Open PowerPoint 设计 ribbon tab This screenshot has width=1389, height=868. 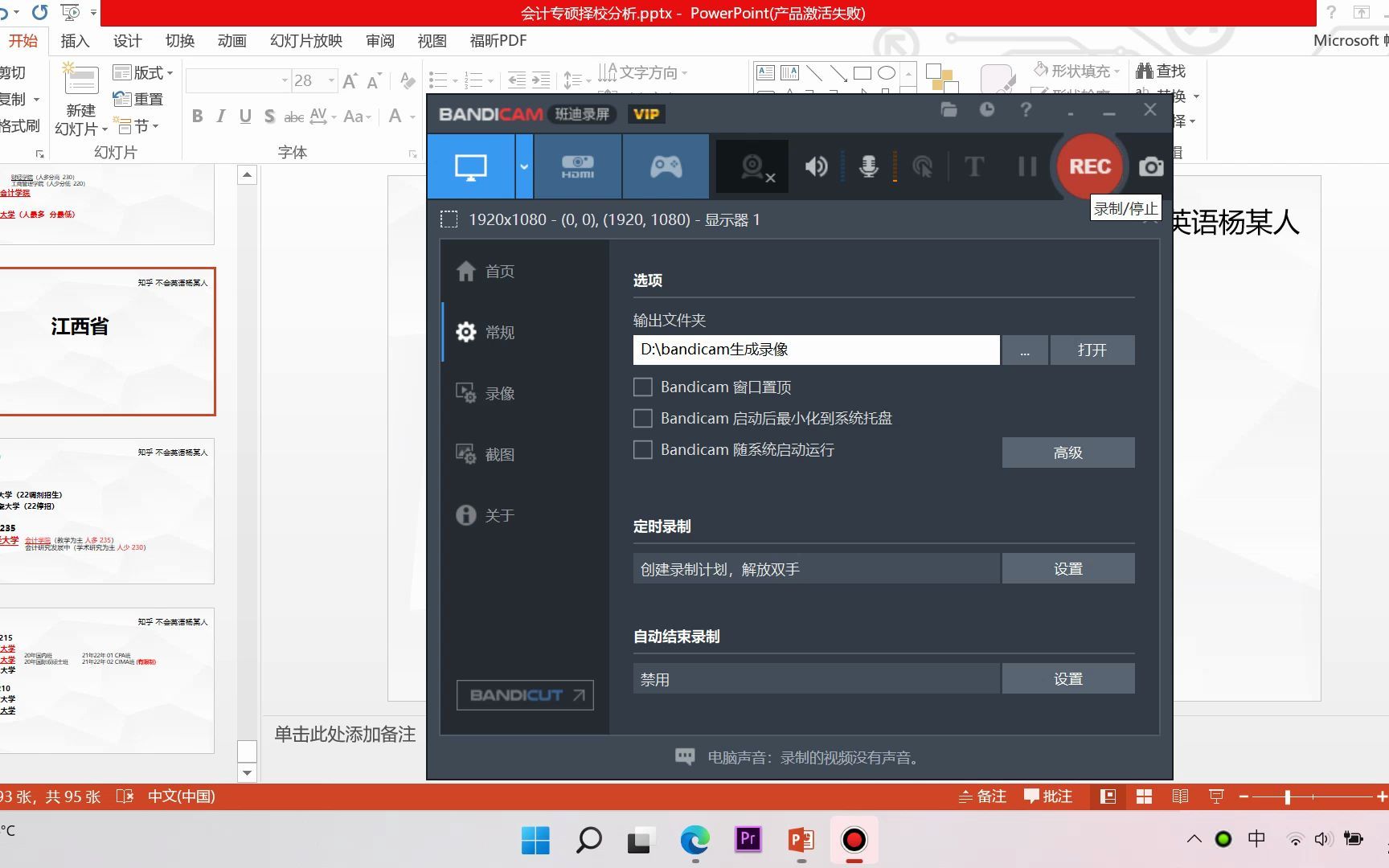pos(127,41)
